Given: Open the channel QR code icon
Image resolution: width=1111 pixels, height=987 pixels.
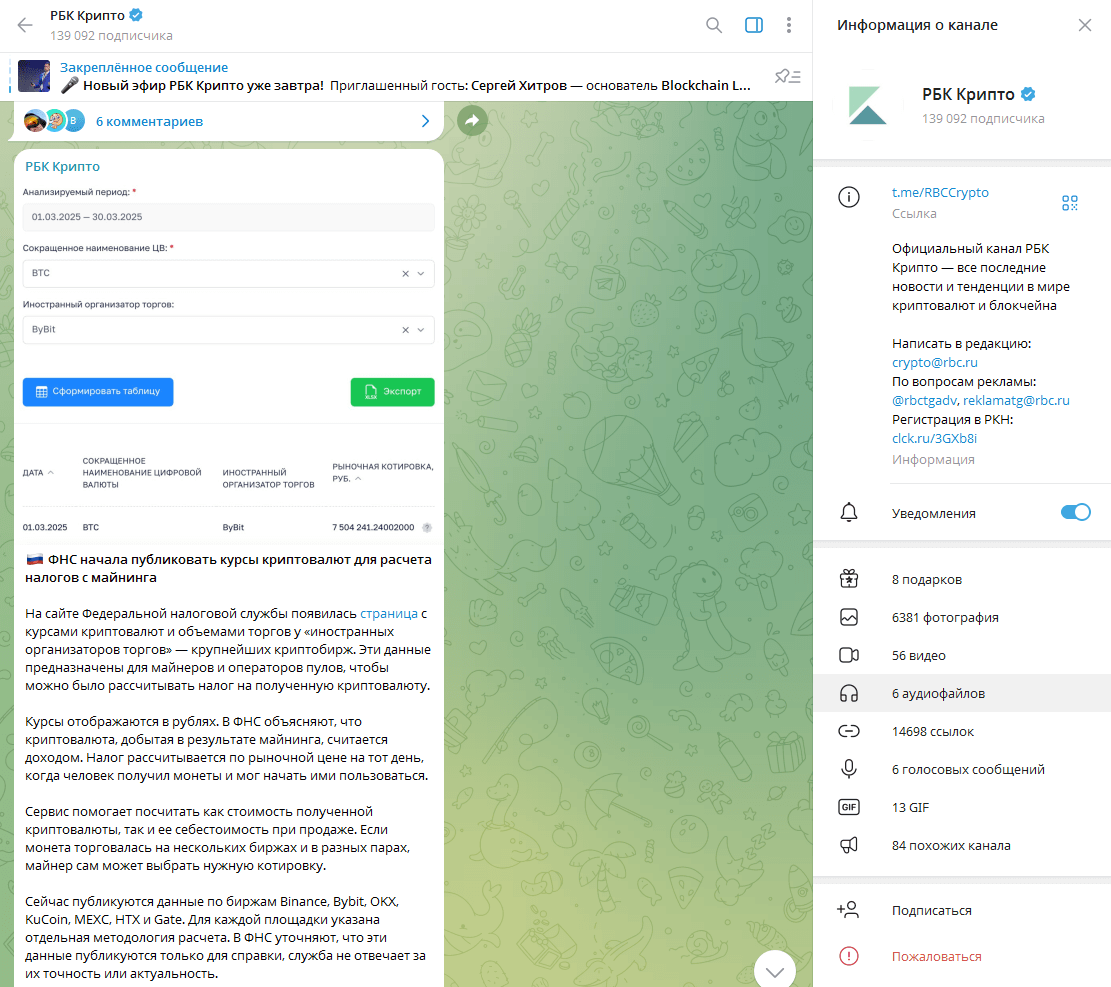Looking at the screenshot, I should (1070, 203).
